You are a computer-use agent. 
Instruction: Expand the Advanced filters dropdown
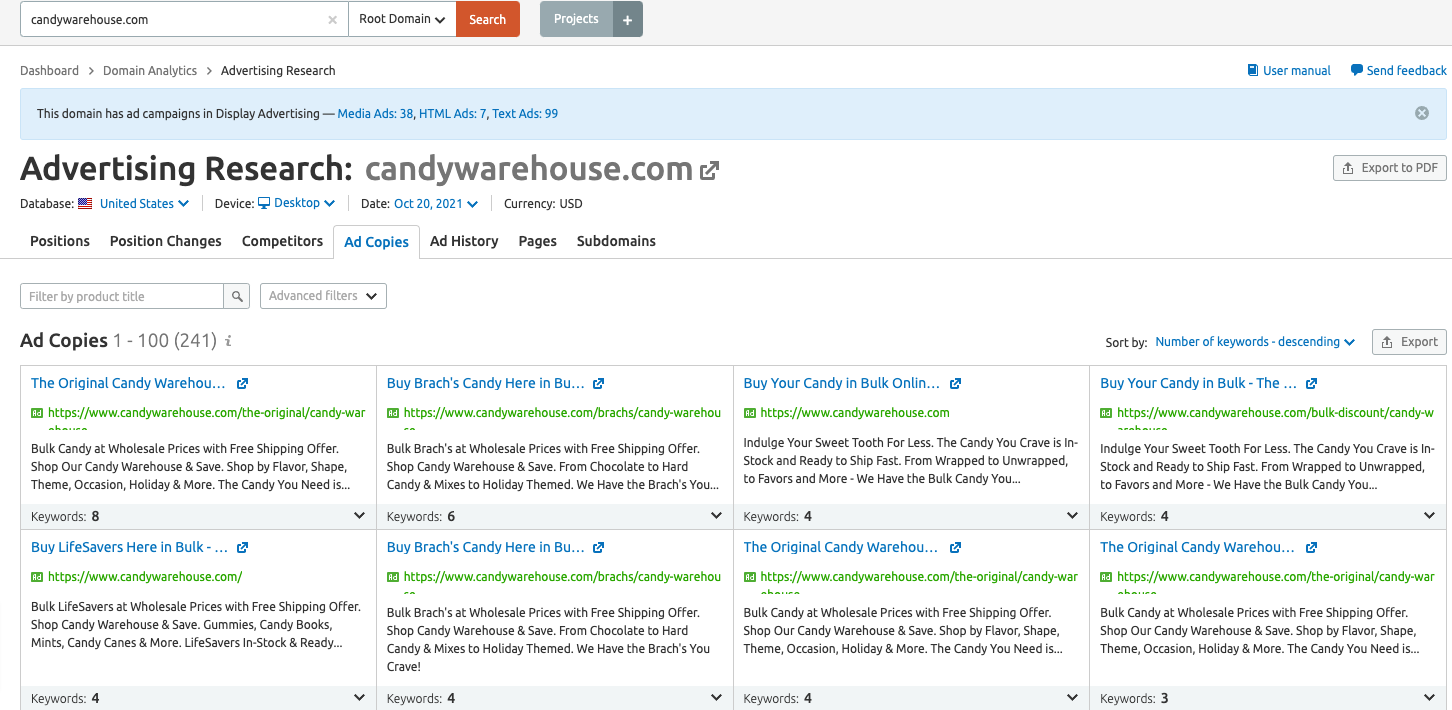[323, 296]
